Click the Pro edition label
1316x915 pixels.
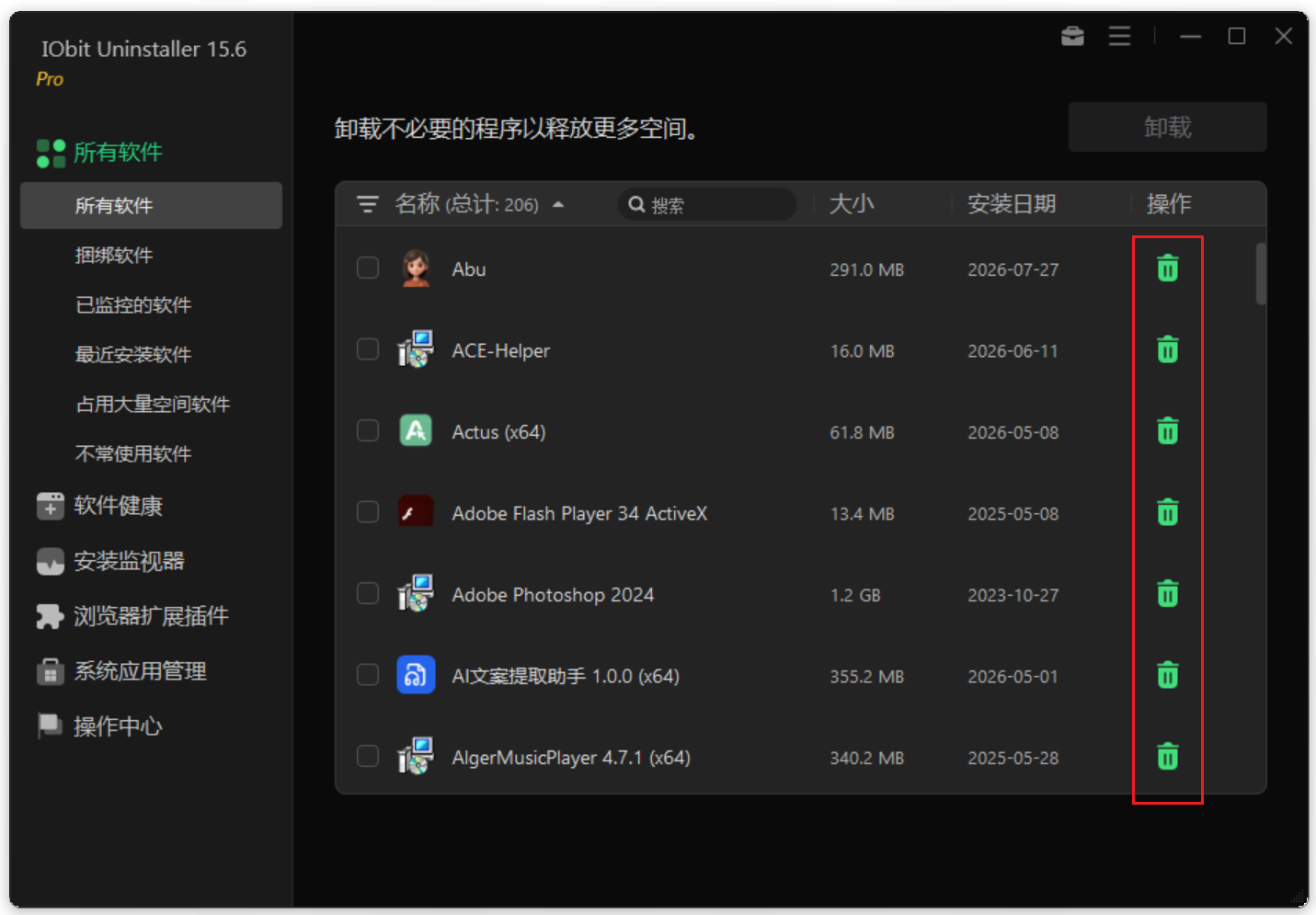click(50, 80)
